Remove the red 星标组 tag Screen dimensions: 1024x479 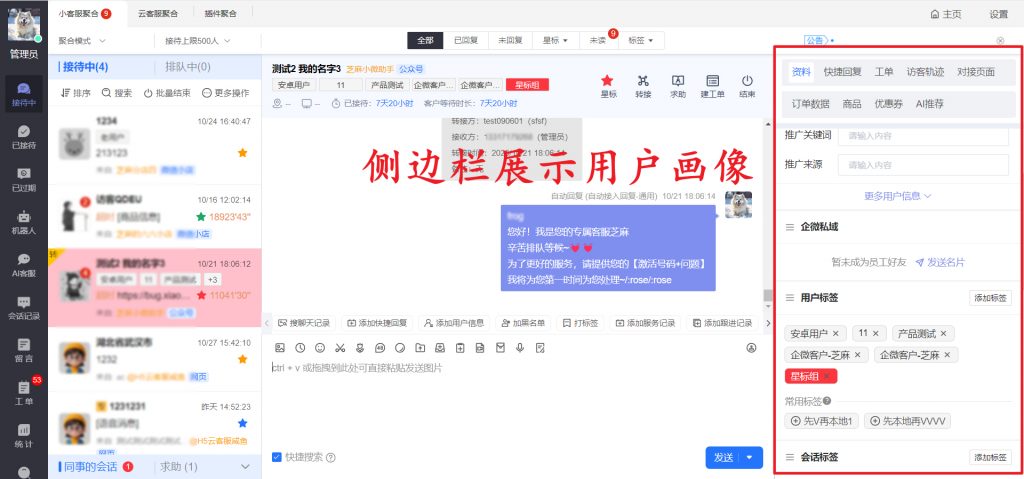828,376
